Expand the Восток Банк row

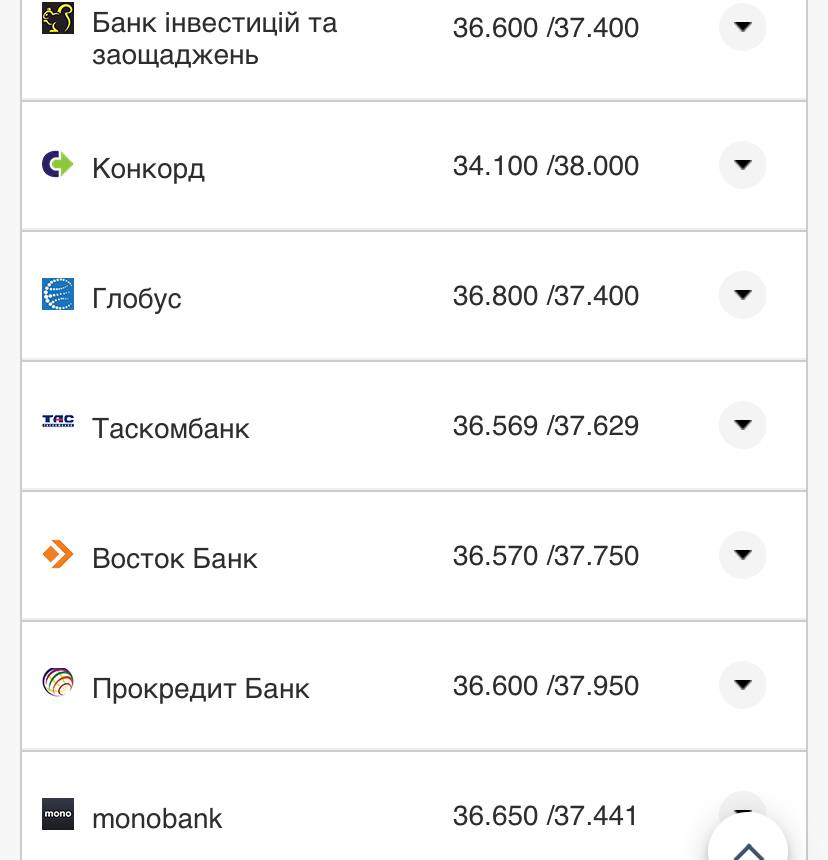pyautogui.click(x=742, y=555)
